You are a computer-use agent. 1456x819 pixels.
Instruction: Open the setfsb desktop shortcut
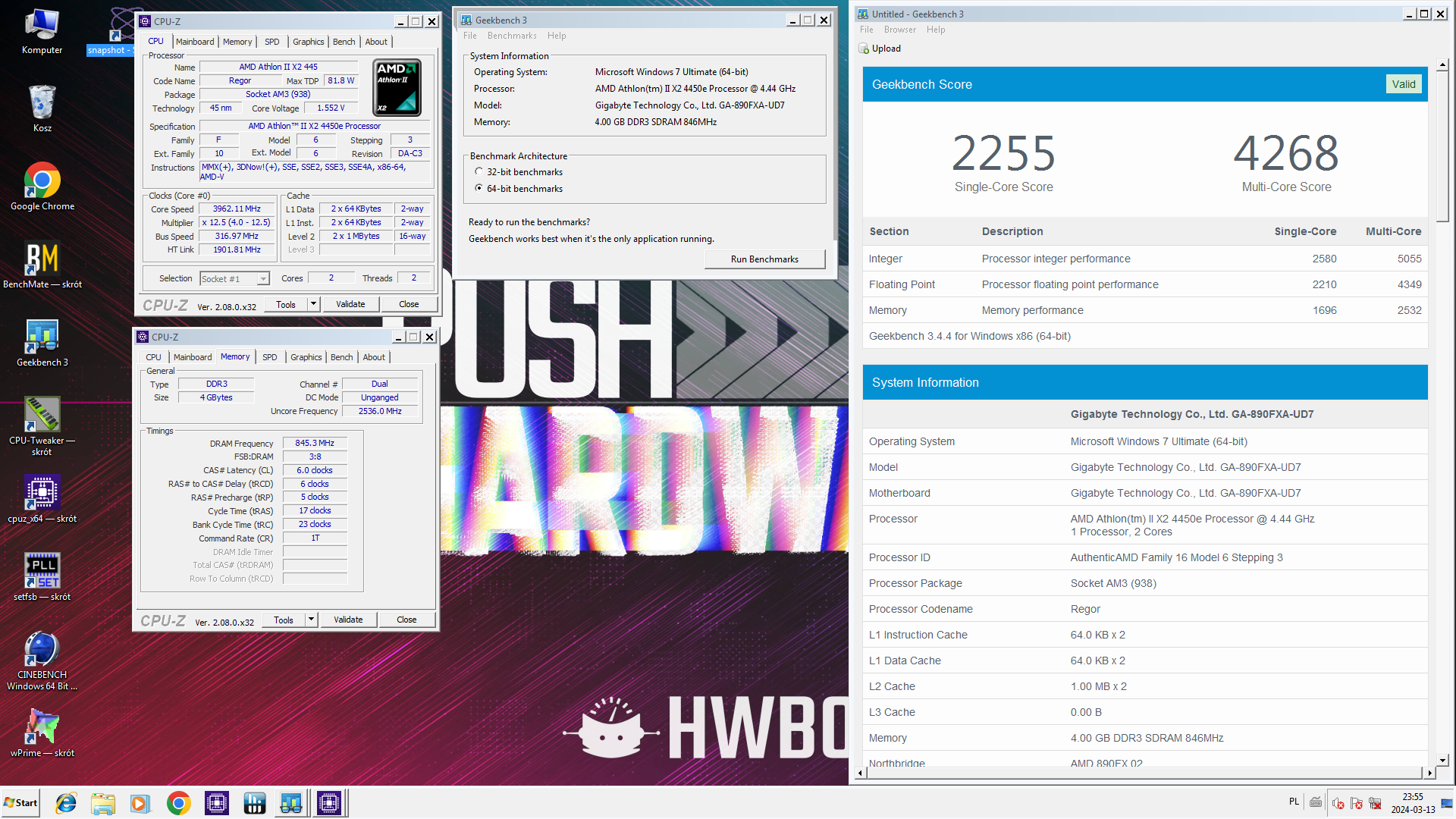(42, 577)
